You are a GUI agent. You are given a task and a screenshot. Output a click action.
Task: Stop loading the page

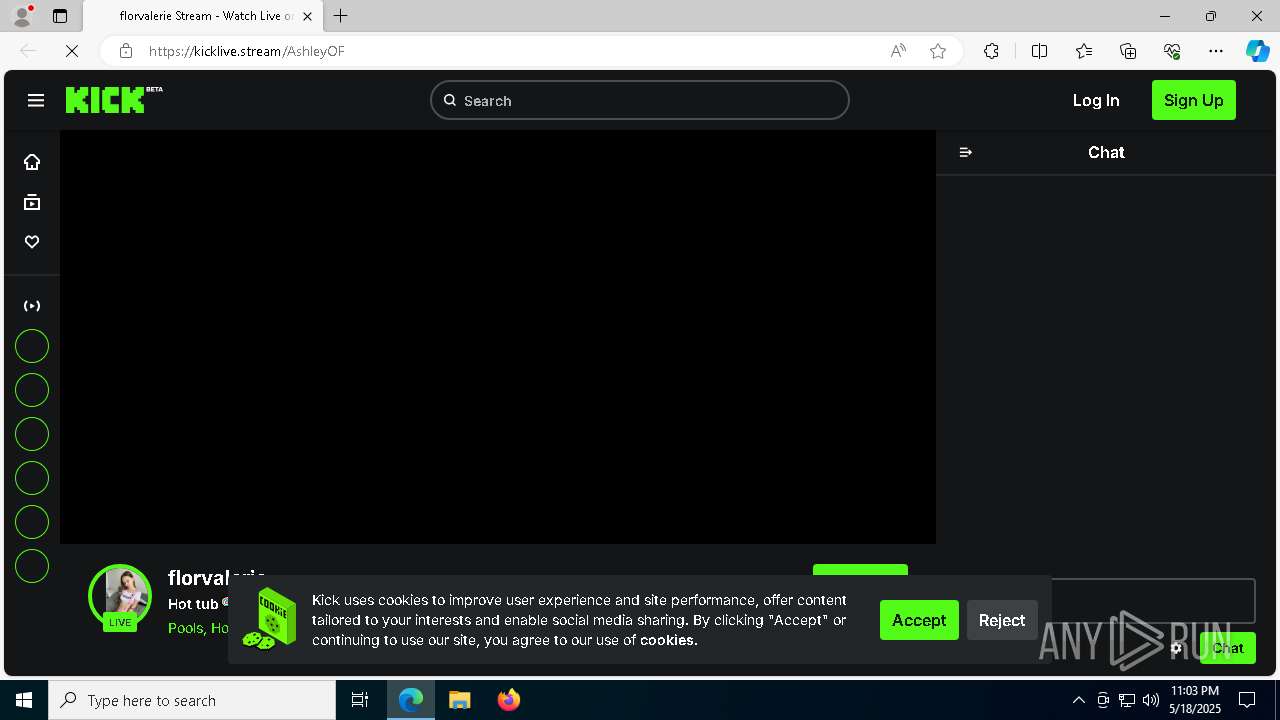pyautogui.click(x=72, y=51)
